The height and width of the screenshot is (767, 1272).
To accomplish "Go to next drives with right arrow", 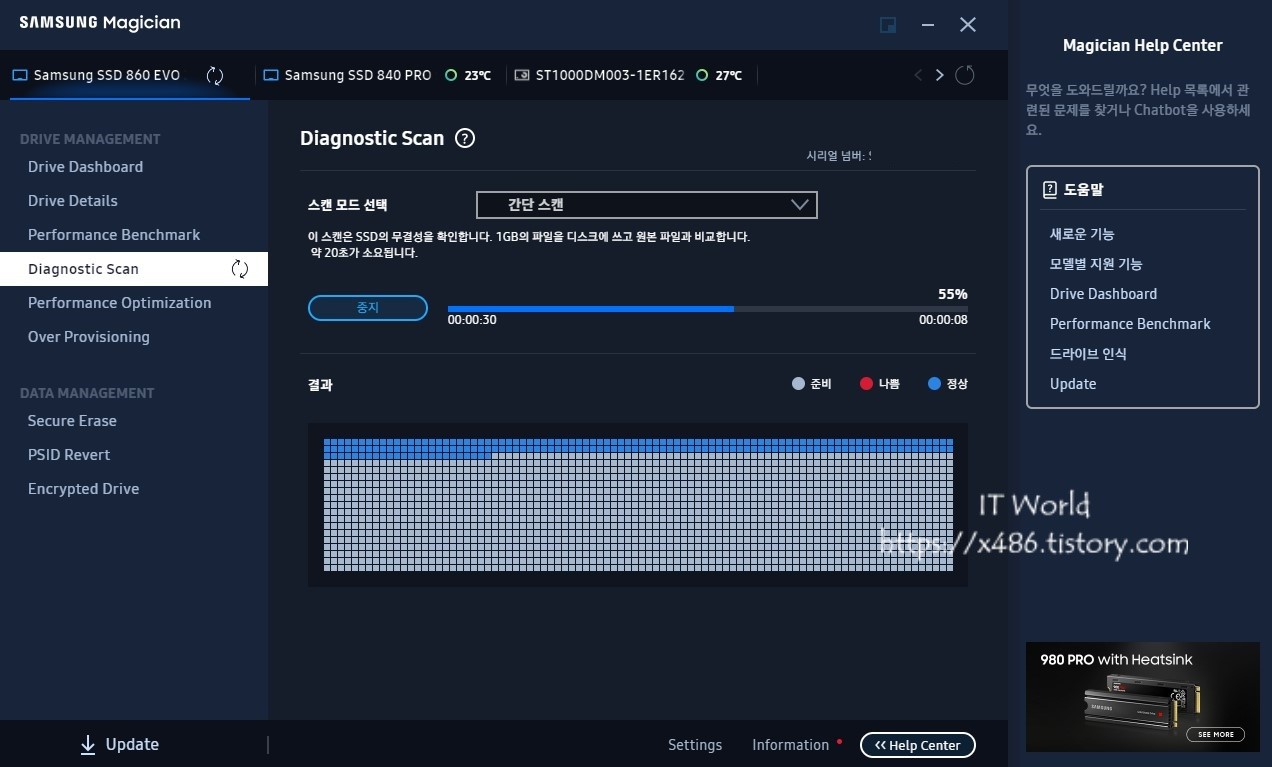I will click(x=939, y=75).
